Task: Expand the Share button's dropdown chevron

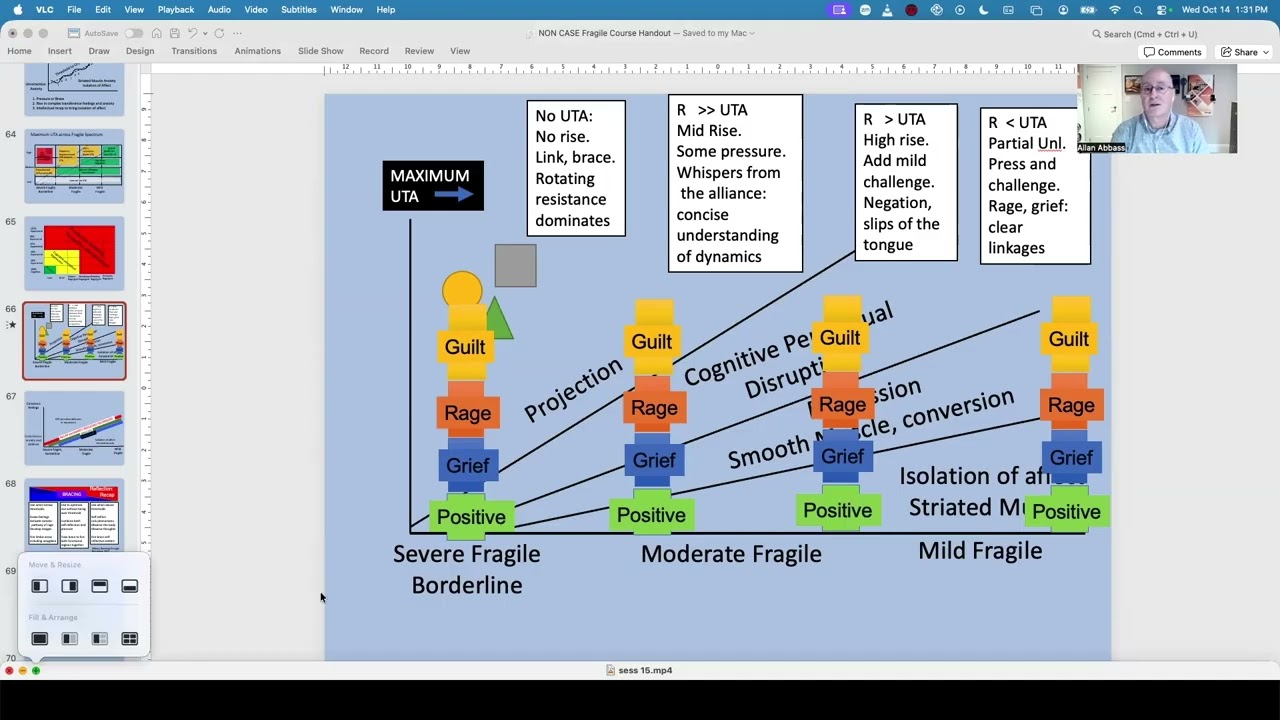Action: pyautogui.click(x=1266, y=52)
